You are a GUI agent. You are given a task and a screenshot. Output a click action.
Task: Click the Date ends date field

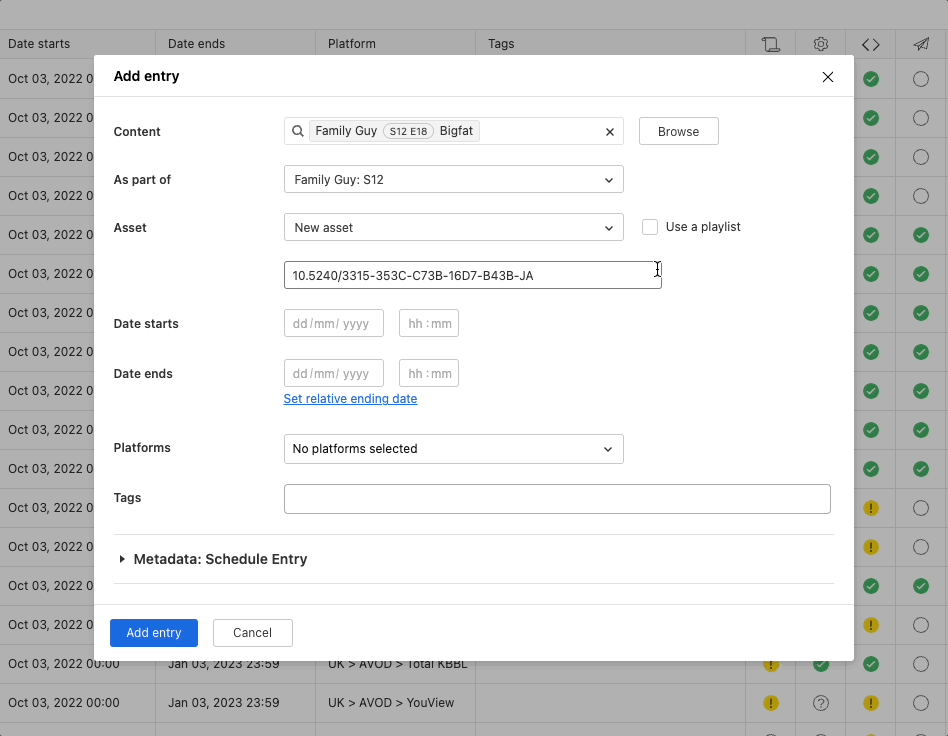pyautogui.click(x=334, y=373)
